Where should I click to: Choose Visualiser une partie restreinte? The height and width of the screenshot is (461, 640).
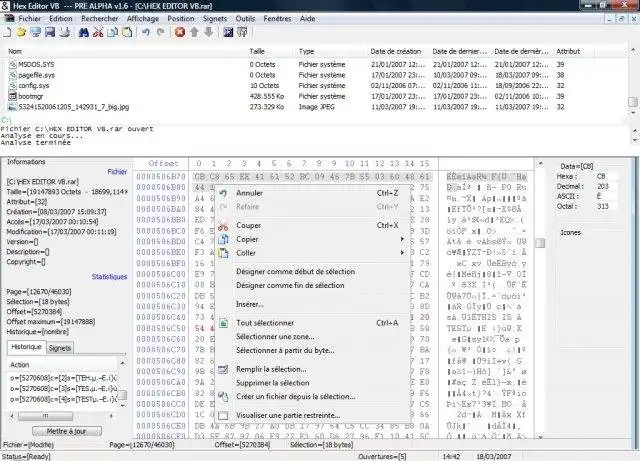(x=312, y=415)
